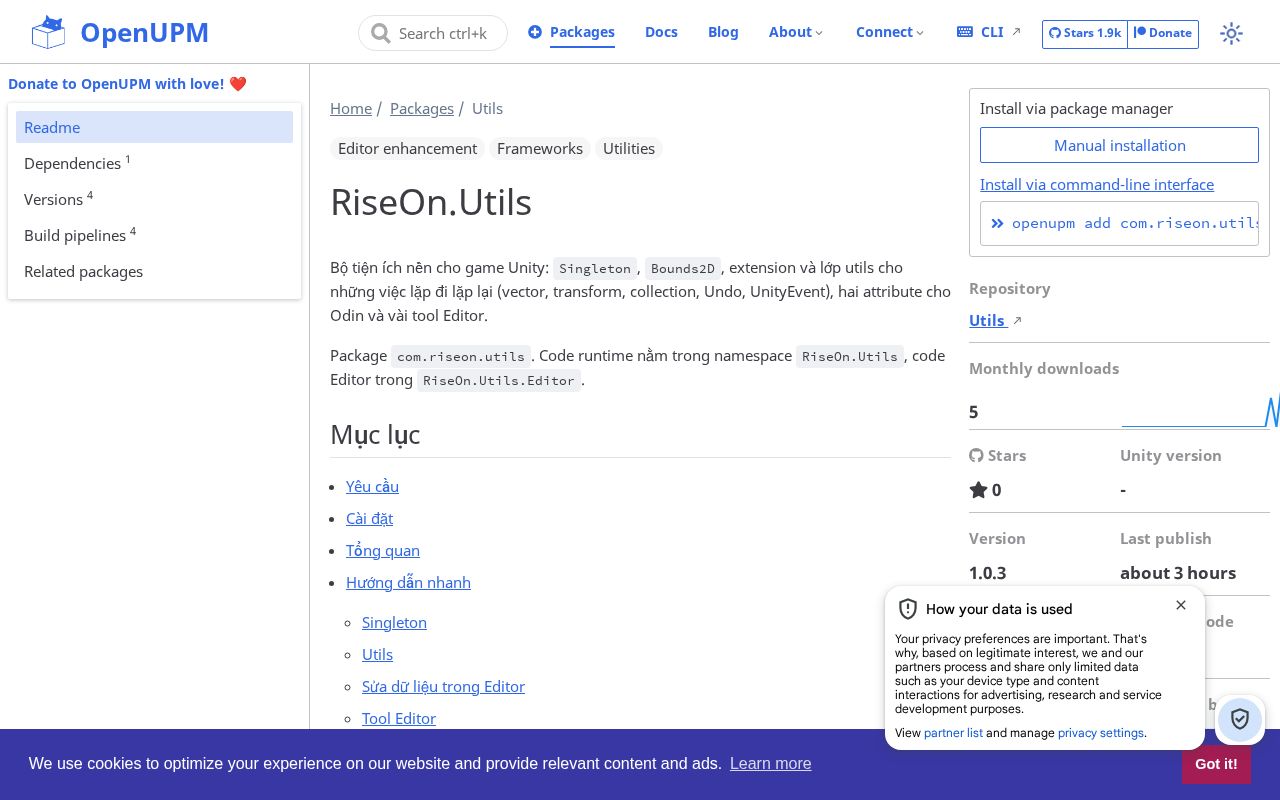Expand the About dropdown menu
Image resolution: width=1280 pixels, height=800 pixels.
tap(796, 32)
